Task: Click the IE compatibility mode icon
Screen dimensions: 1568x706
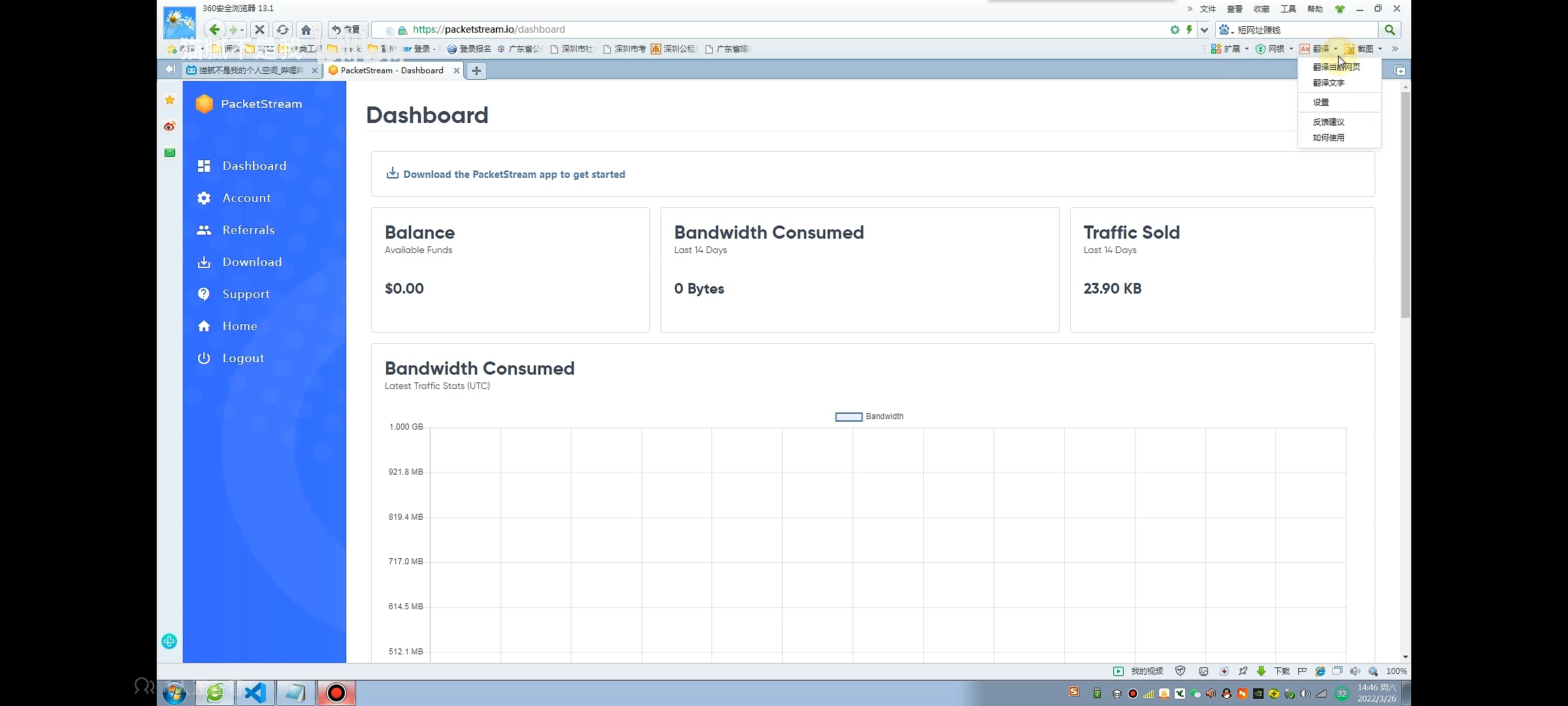Action: 1320,671
